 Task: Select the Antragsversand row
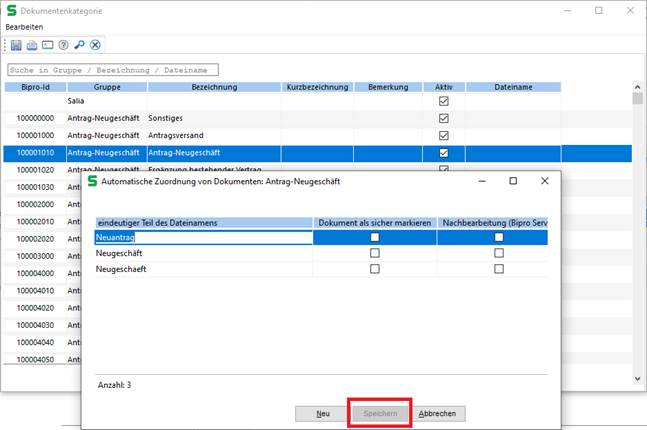(200, 135)
